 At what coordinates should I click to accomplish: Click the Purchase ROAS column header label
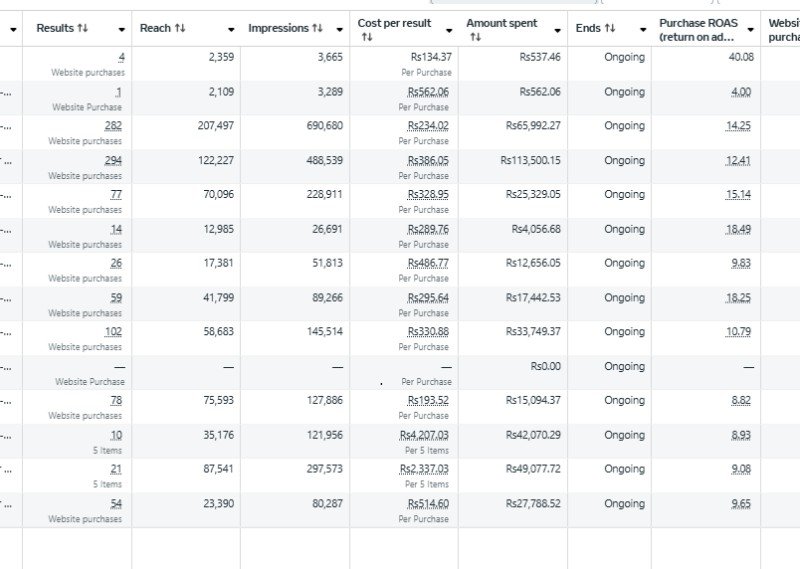697,30
